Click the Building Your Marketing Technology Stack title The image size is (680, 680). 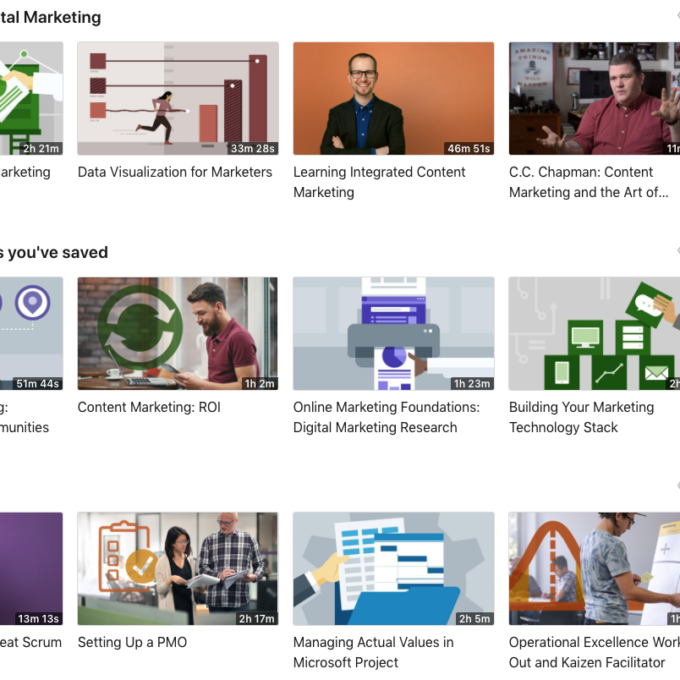(581, 417)
